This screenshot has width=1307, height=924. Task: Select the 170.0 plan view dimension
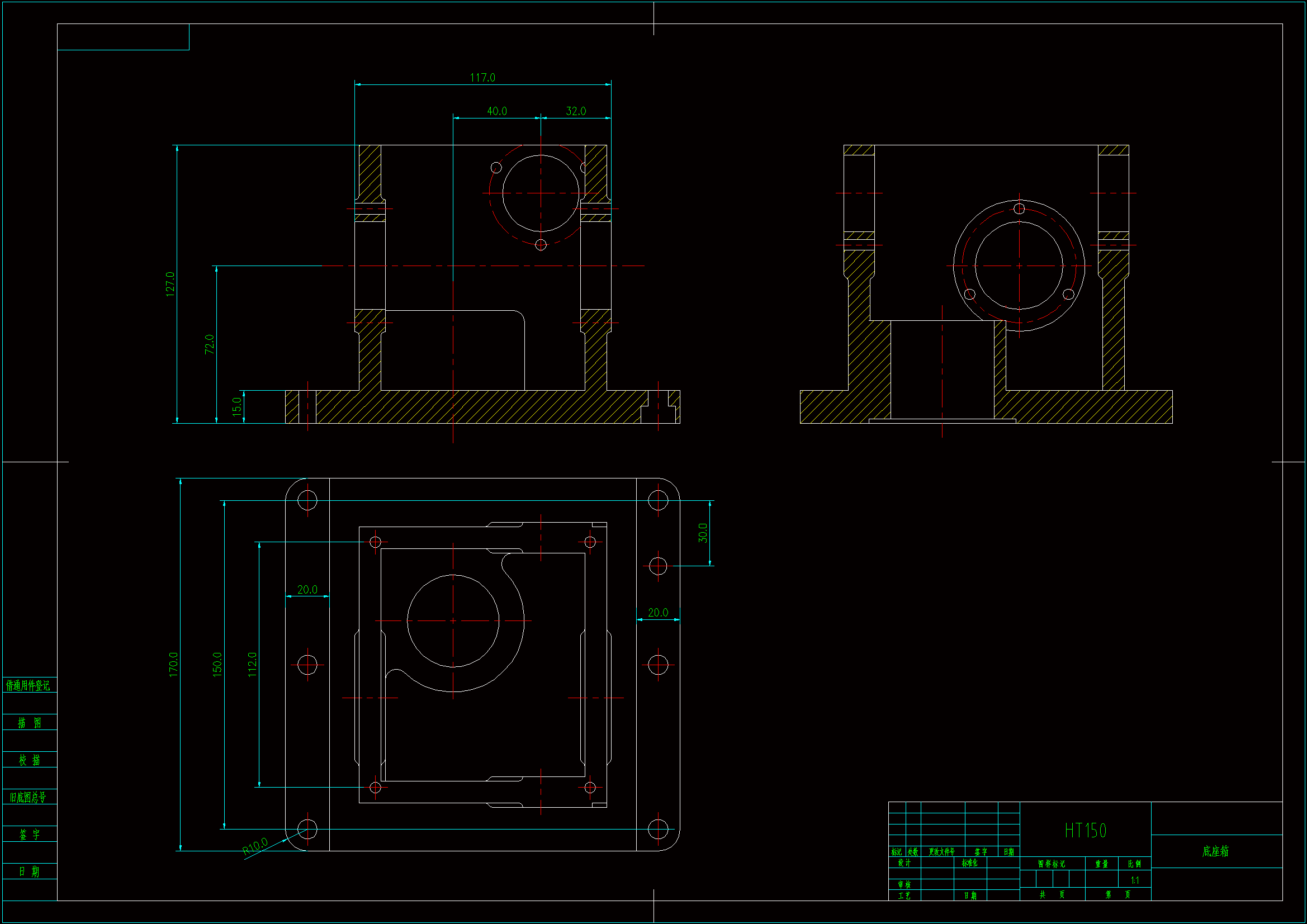pyautogui.click(x=173, y=665)
